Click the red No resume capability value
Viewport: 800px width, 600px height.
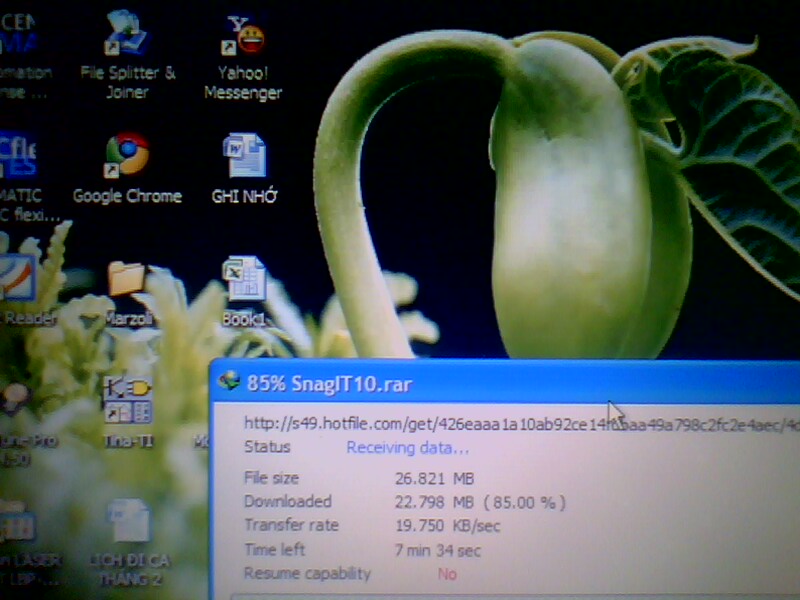447,574
